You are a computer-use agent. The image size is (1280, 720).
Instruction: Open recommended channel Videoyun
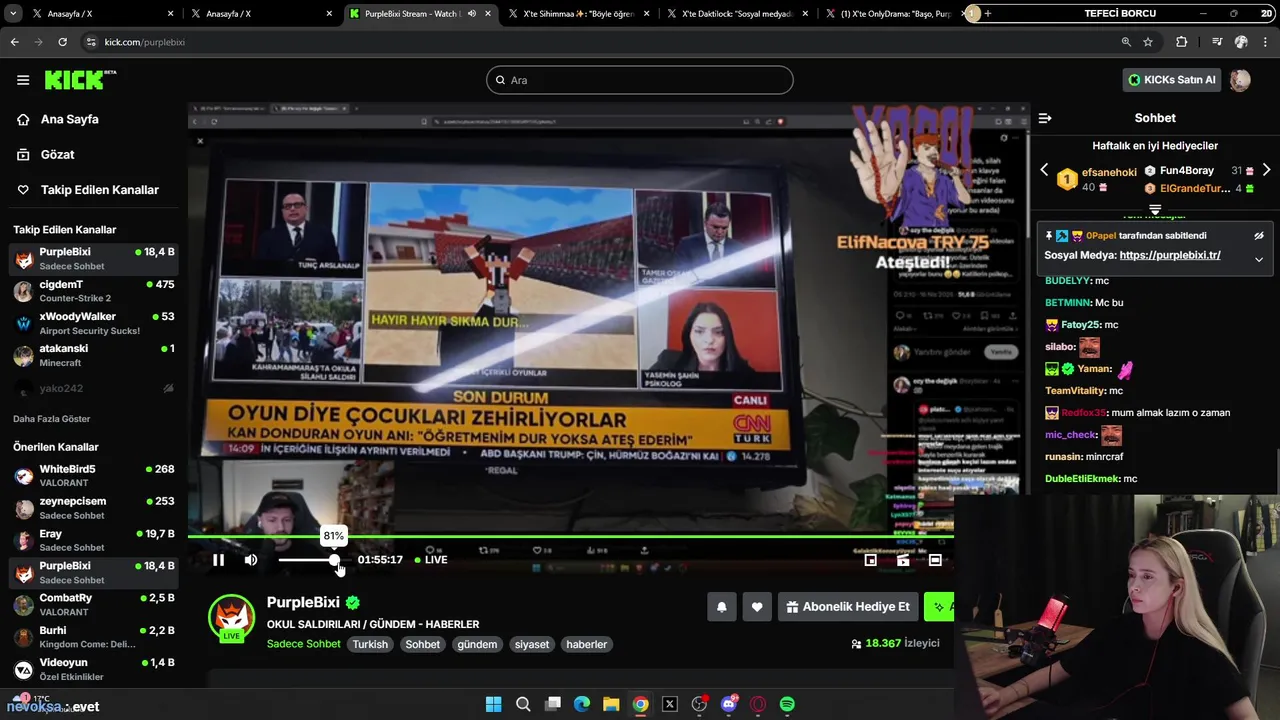[x=93, y=668]
